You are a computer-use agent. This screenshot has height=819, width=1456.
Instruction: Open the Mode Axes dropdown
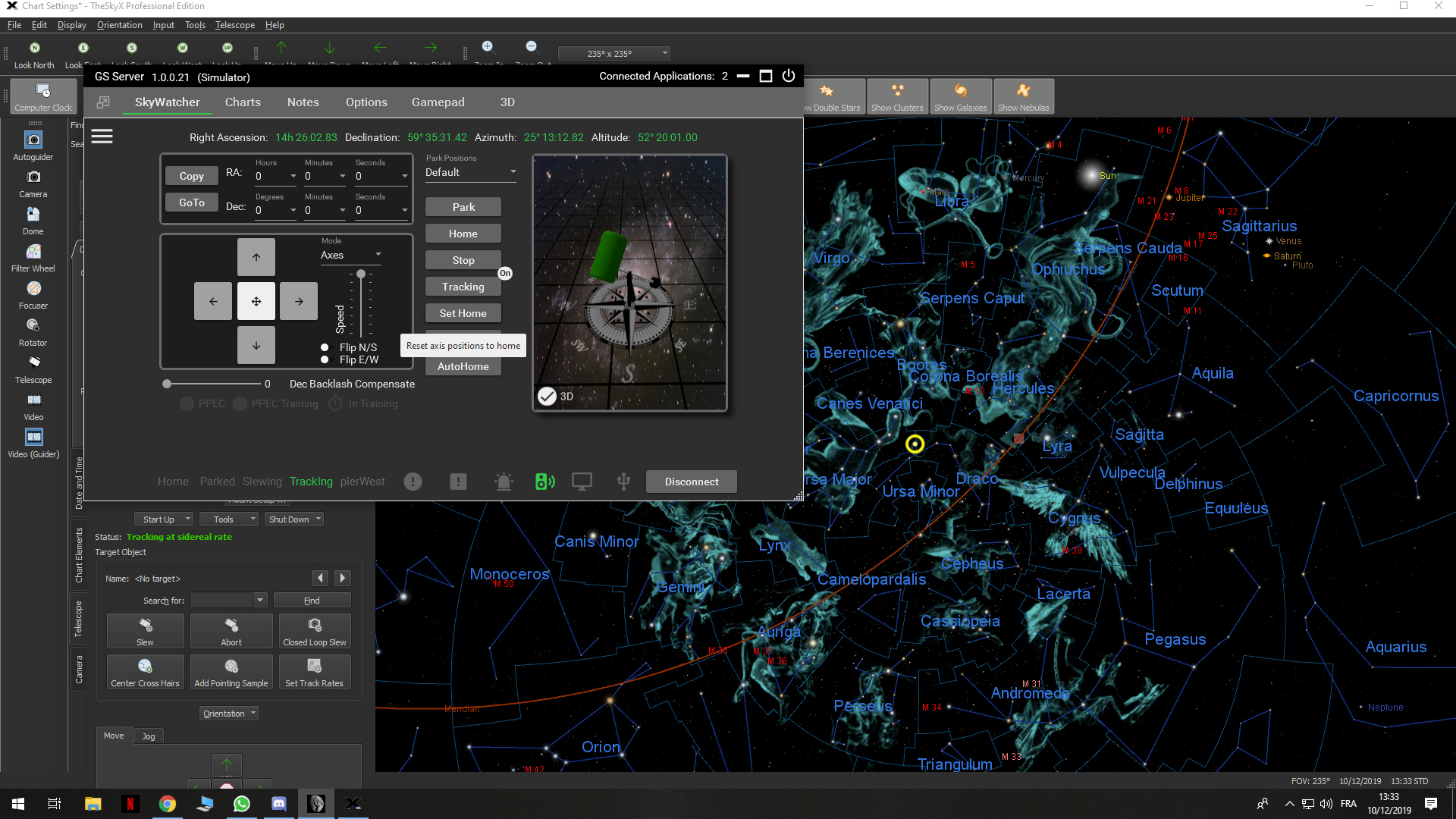(x=350, y=255)
